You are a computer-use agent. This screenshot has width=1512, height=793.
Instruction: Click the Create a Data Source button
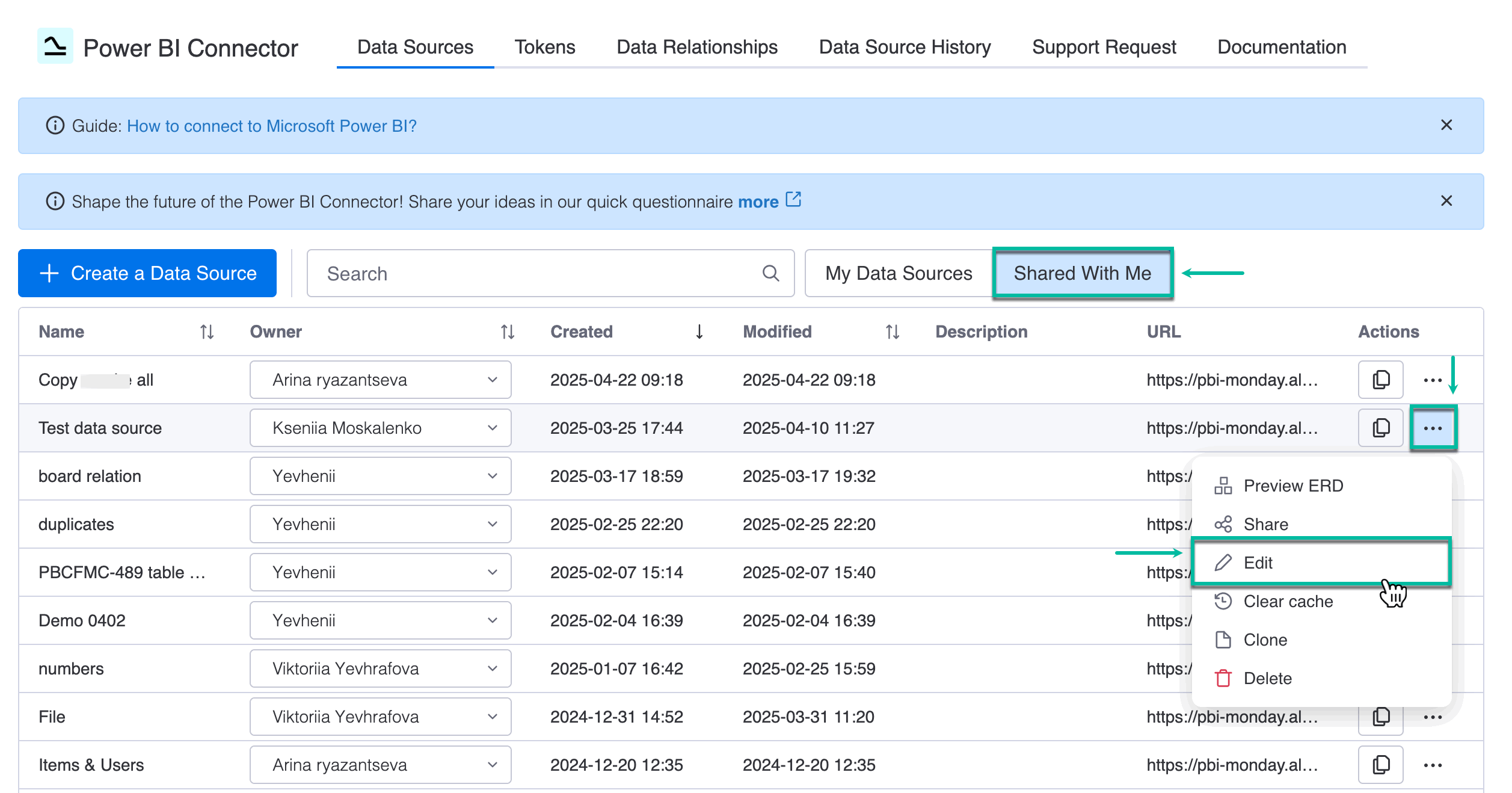pyautogui.click(x=147, y=273)
